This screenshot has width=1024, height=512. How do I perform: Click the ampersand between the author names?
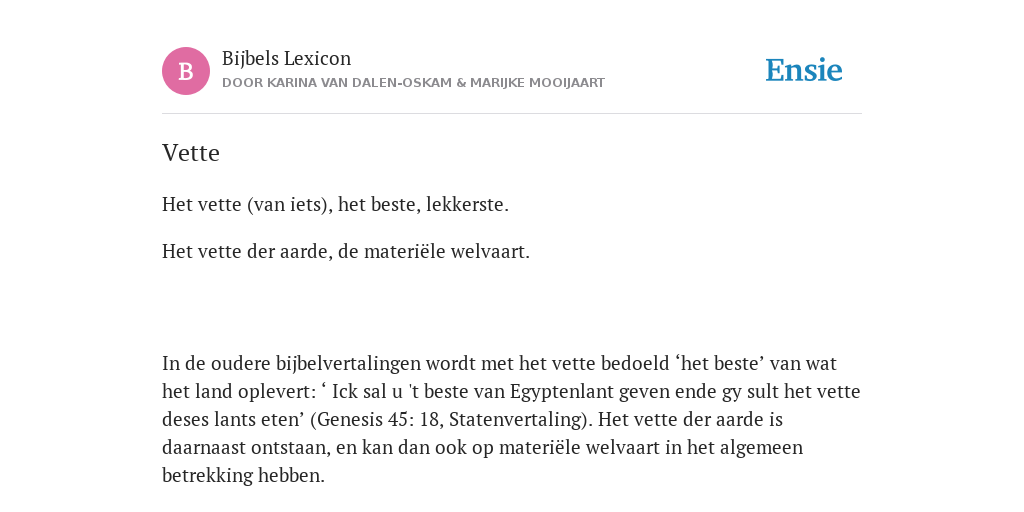pyautogui.click(x=461, y=83)
